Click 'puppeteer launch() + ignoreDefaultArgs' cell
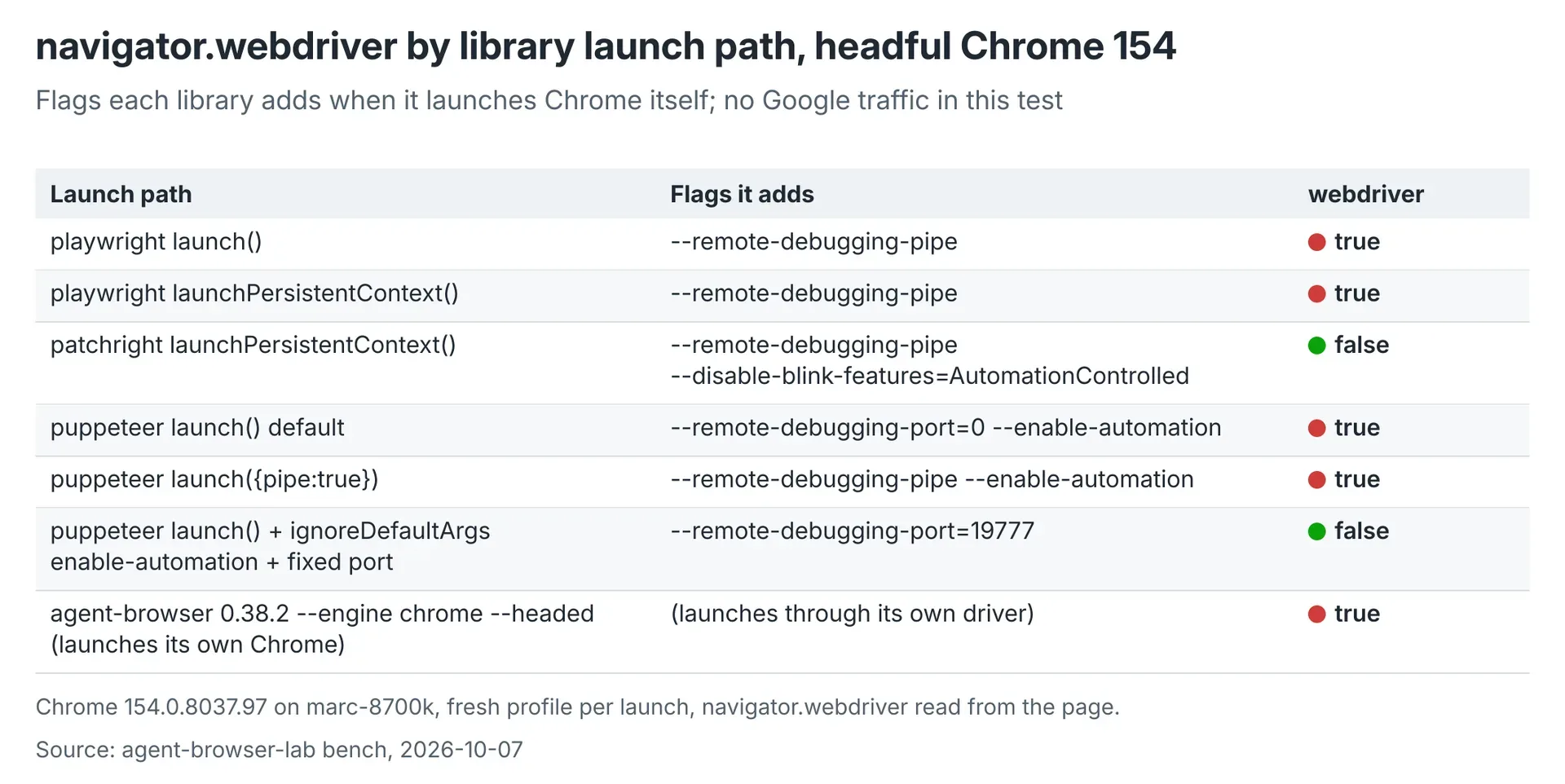This screenshot has width=1565, height=784. pyautogui.click(x=270, y=547)
